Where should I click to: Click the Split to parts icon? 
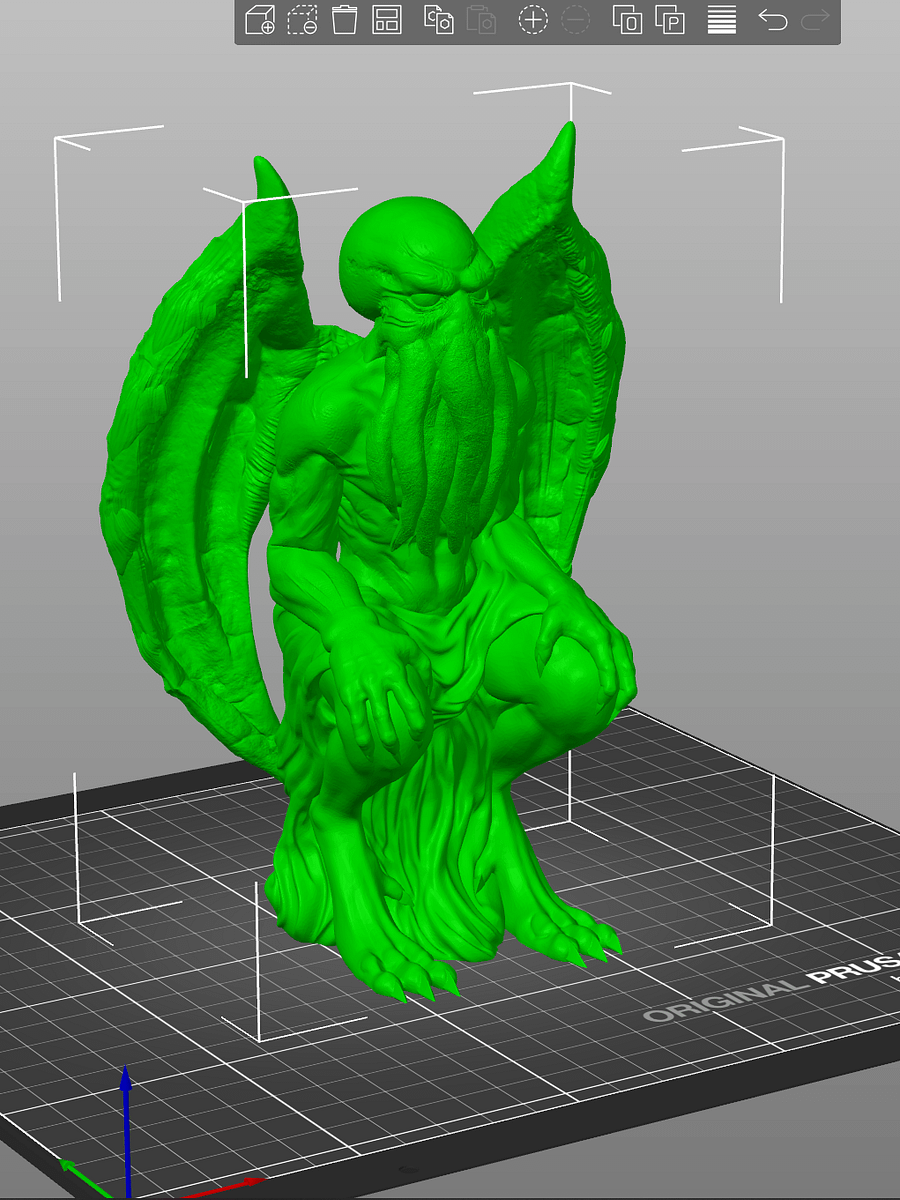[x=669, y=20]
